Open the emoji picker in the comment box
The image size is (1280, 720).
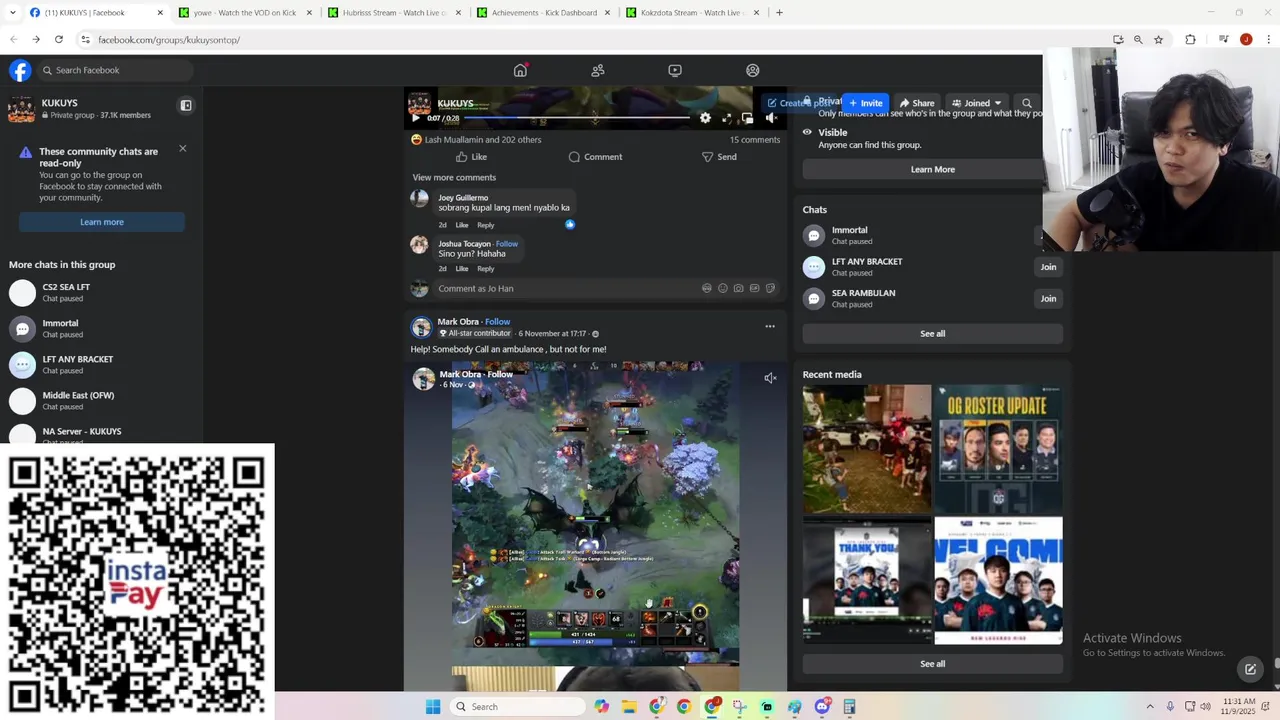[x=723, y=288]
